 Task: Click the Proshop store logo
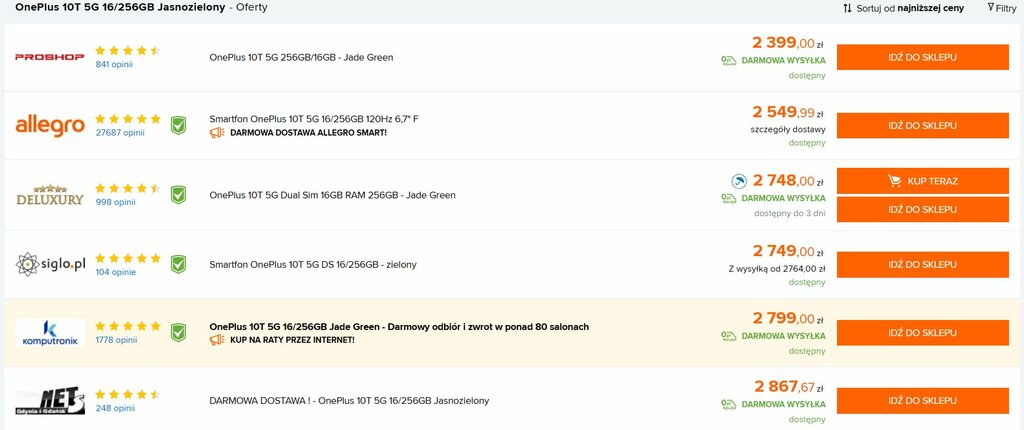pyautogui.click(x=50, y=57)
